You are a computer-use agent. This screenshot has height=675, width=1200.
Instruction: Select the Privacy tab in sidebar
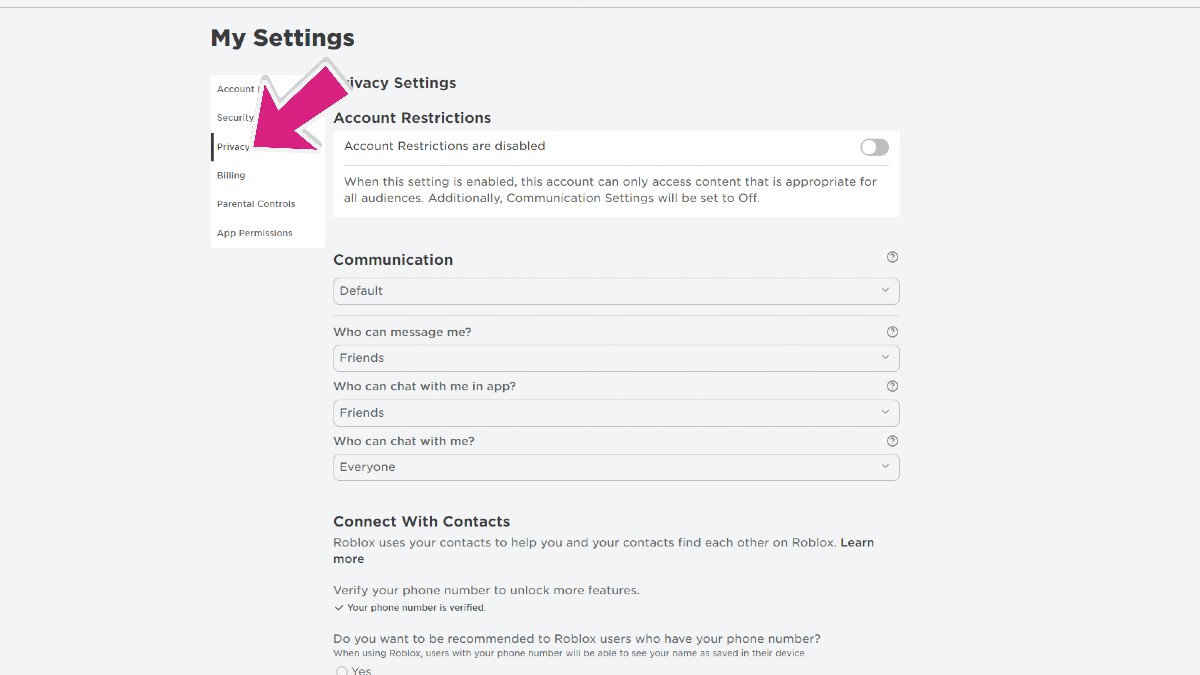(233, 147)
